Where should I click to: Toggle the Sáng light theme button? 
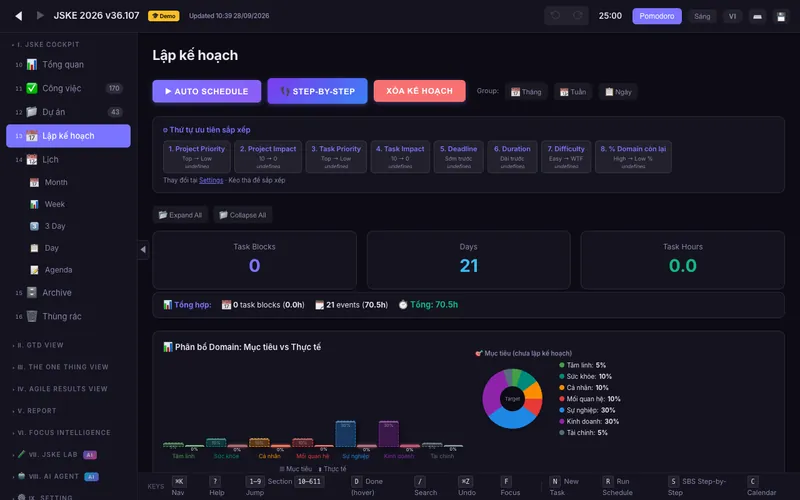(702, 16)
